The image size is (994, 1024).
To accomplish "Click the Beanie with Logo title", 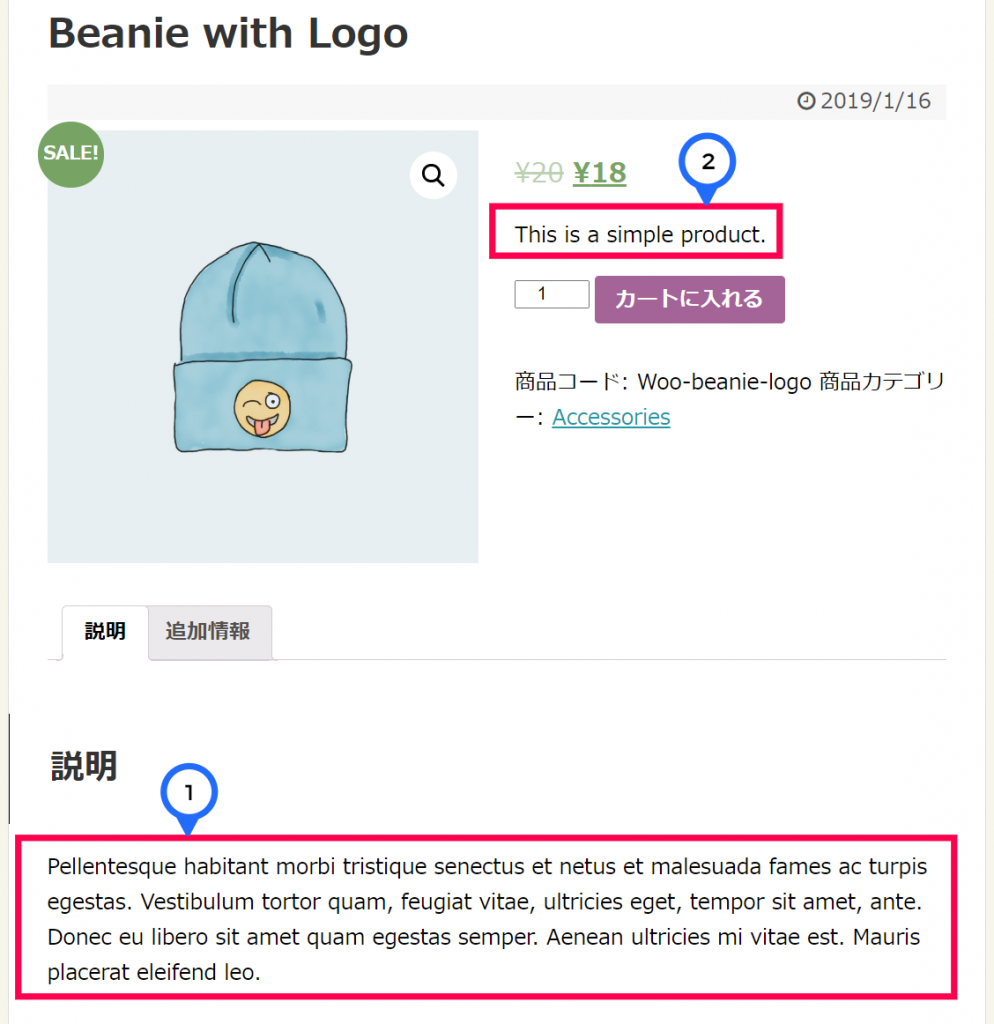I will [x=228, y=34].
